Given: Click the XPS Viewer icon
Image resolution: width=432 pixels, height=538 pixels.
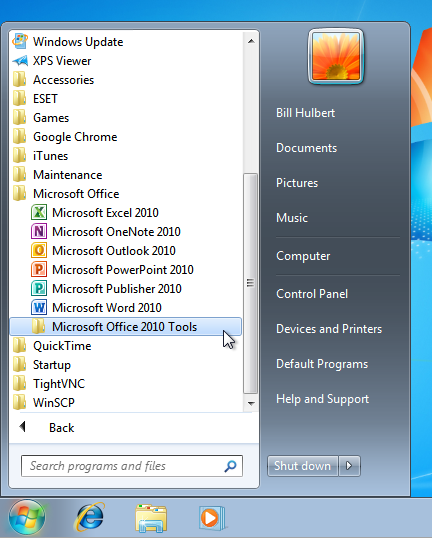Looking at the screenshot, I should click(x=20, y=61).
